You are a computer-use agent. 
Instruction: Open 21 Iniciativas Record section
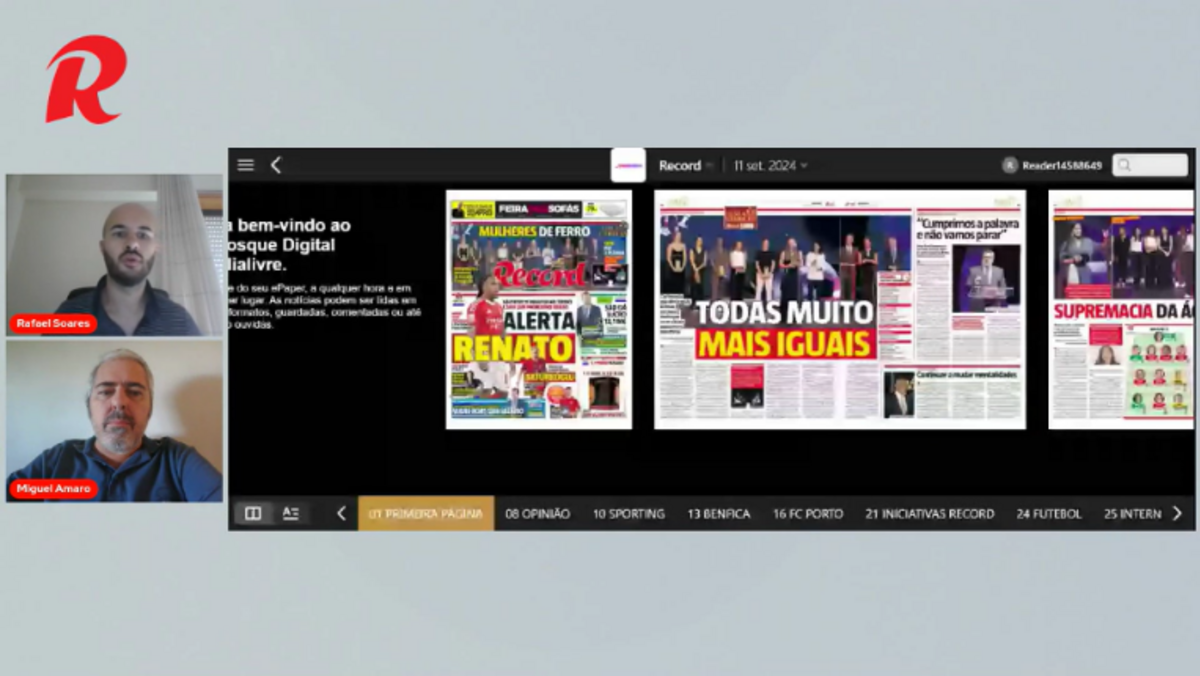[929, 513]
